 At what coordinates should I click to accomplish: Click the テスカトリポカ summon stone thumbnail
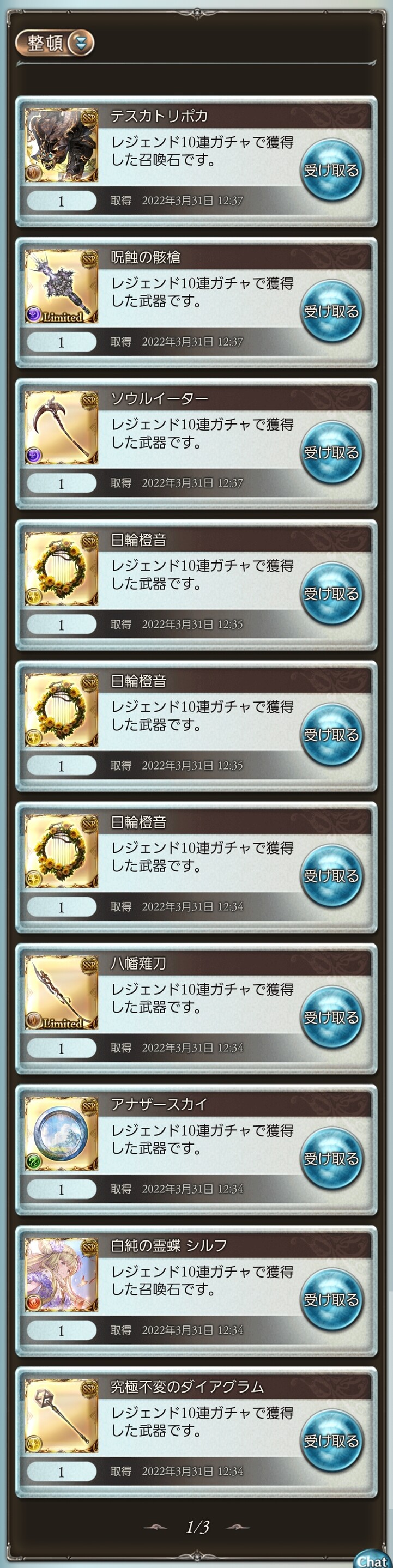(x=61, y=146)
